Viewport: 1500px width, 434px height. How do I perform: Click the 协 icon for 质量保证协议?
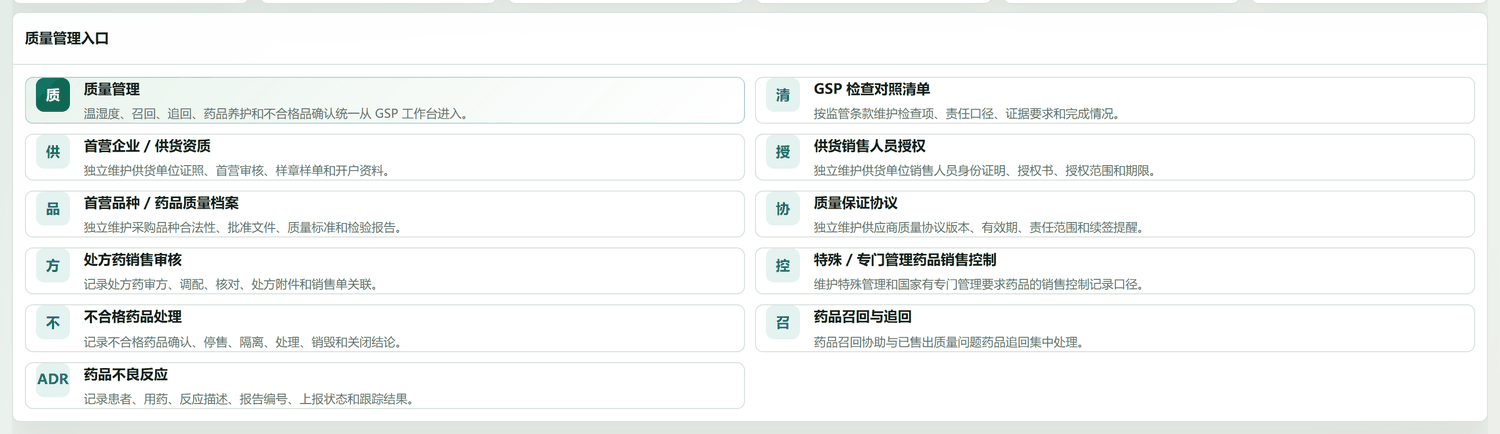[783, 209]
